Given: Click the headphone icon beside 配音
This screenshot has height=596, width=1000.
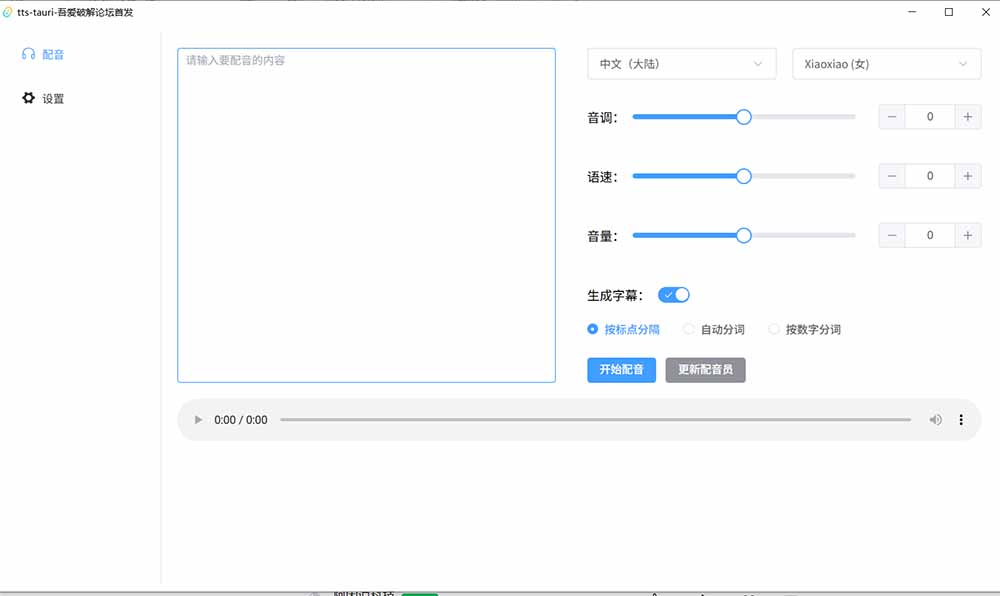Looking at the screenshot, I should (x=28, y=54).
